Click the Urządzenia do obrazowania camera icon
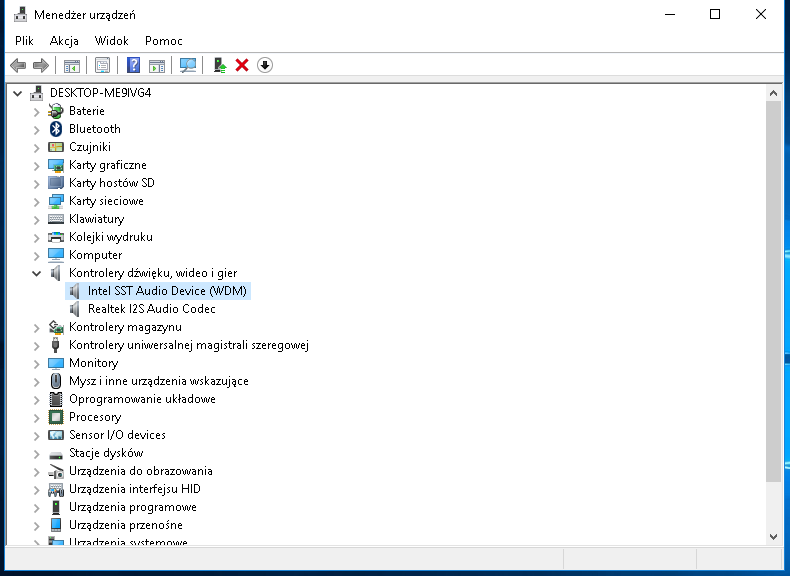The height and width of the screenshot is (576, 790). [x=56, y=471]
